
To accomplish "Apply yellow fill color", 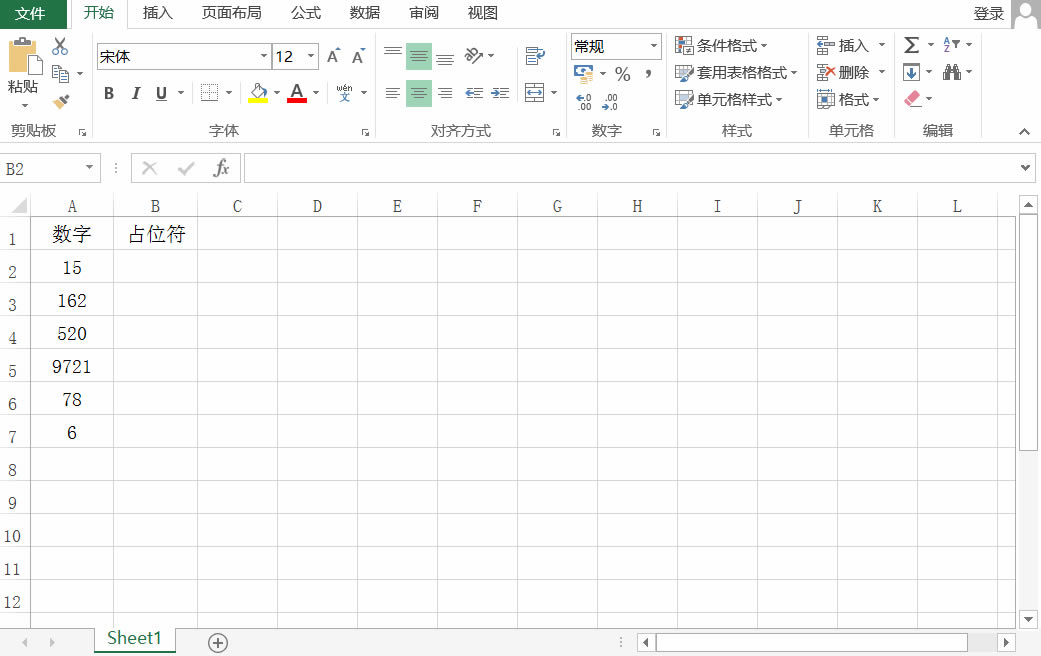I will pyautogui.click(x=258, y=93).
